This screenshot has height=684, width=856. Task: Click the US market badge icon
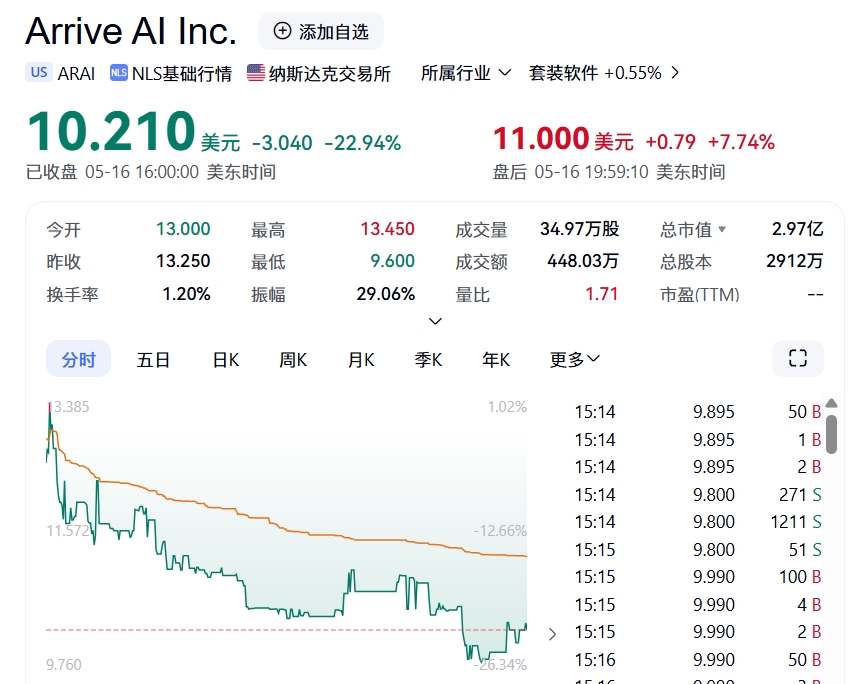[39, 72]
